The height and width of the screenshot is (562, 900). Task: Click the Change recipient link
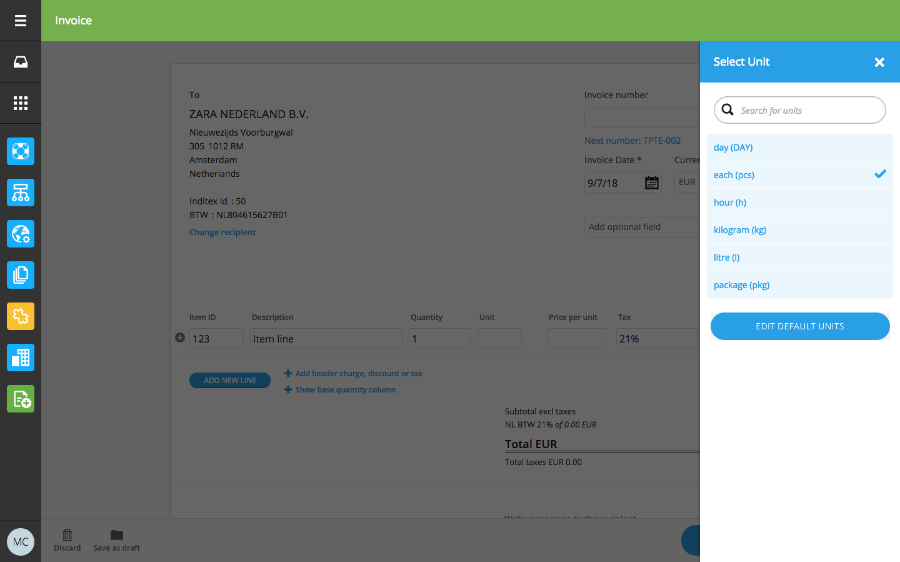(x=223, y=232)
